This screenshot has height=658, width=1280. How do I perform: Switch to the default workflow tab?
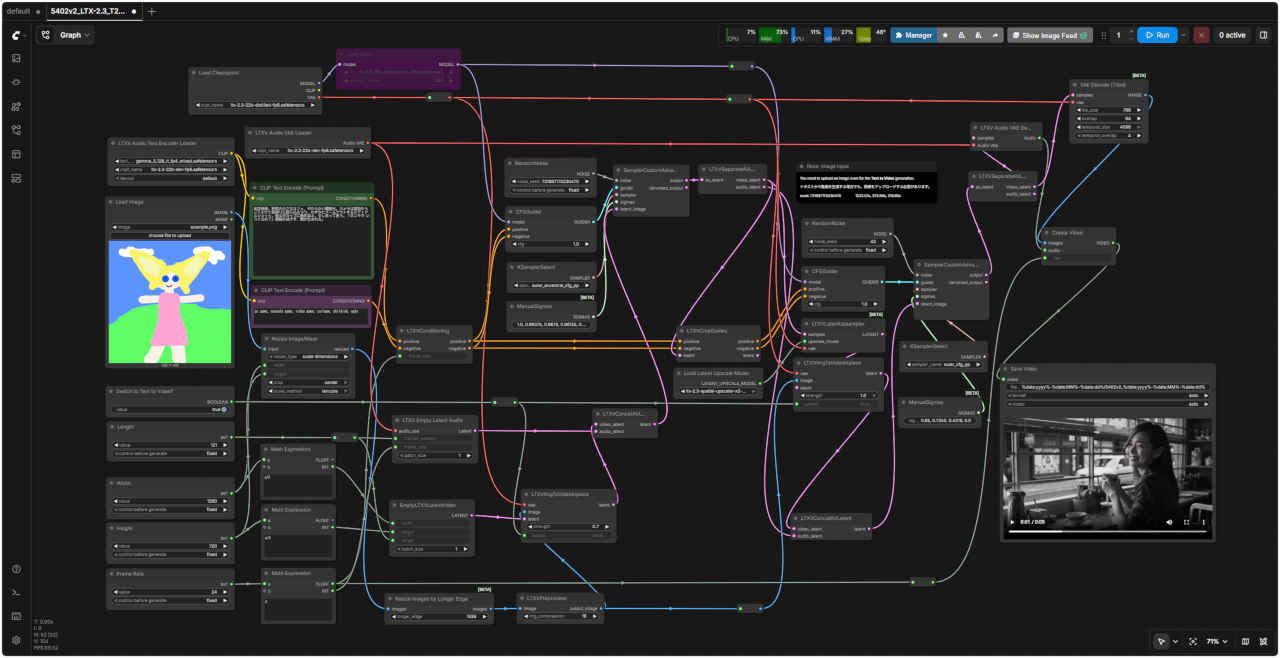(18, 11)
